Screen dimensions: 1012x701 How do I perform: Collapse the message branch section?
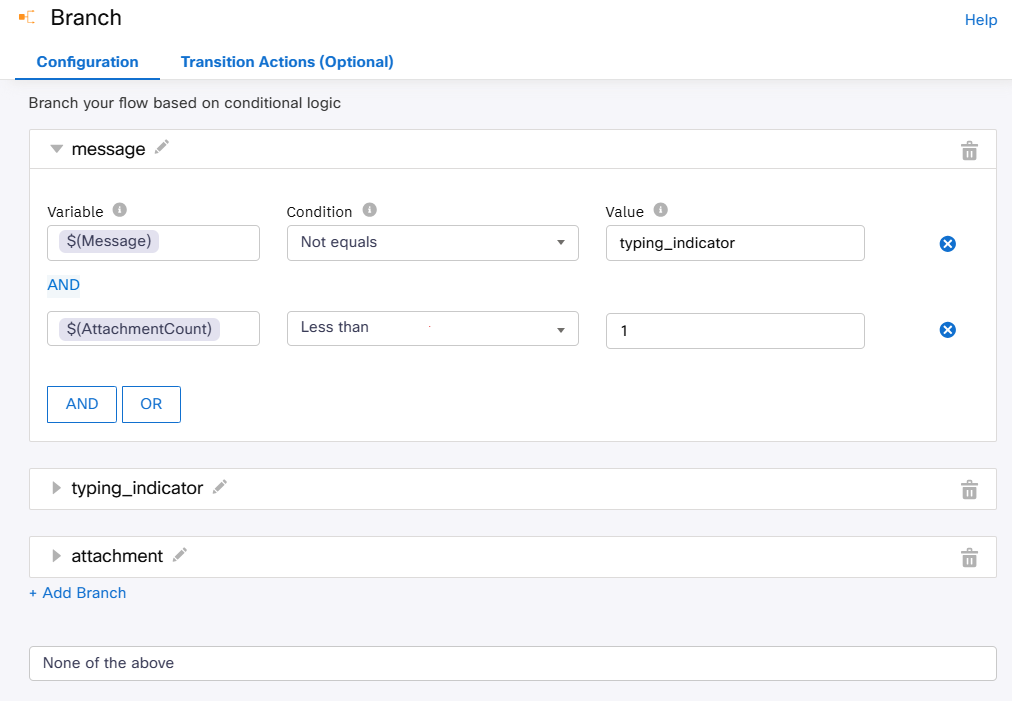coord(57,149)
